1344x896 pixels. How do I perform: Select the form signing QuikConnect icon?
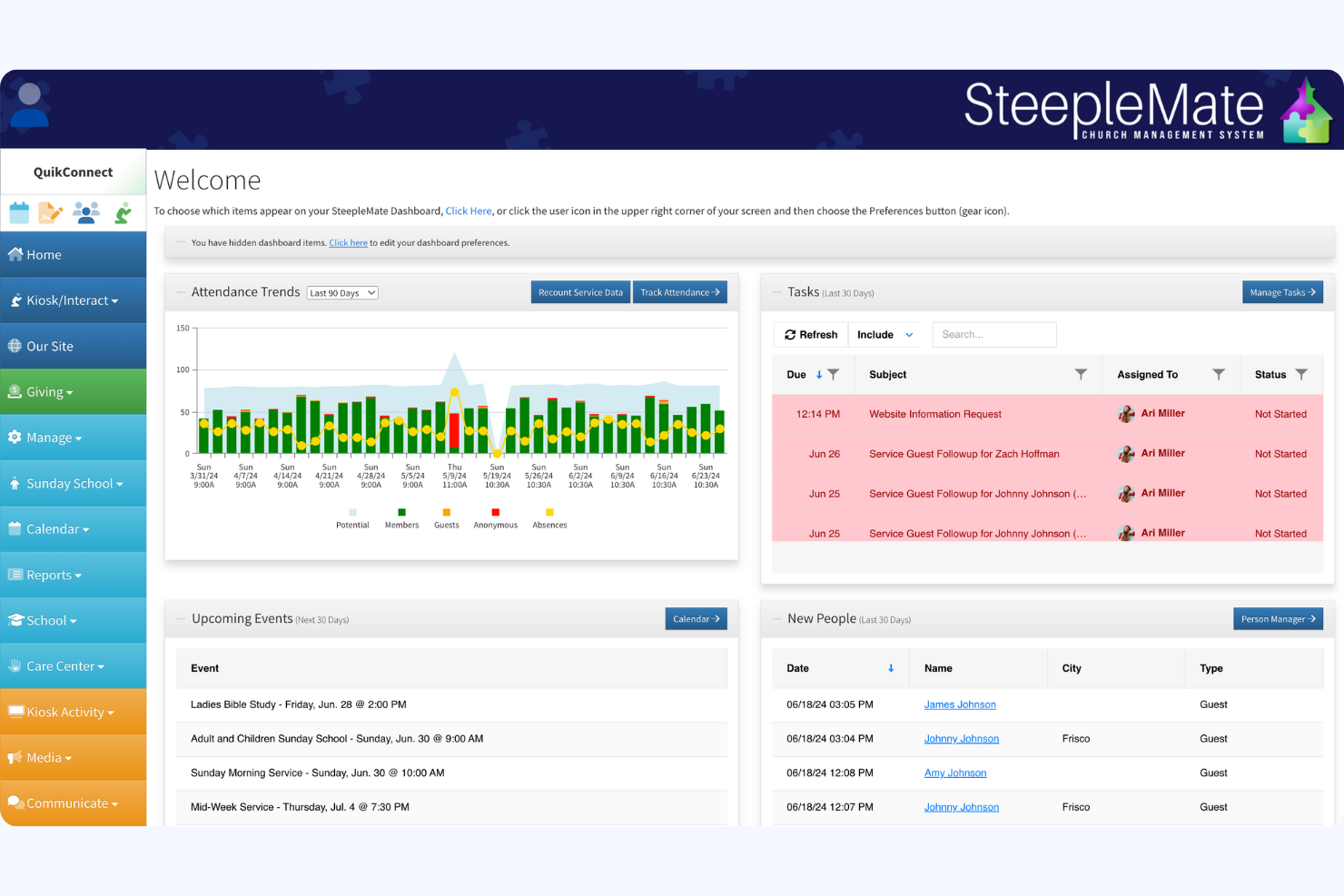pyautogui.click(x=52, y=212)
